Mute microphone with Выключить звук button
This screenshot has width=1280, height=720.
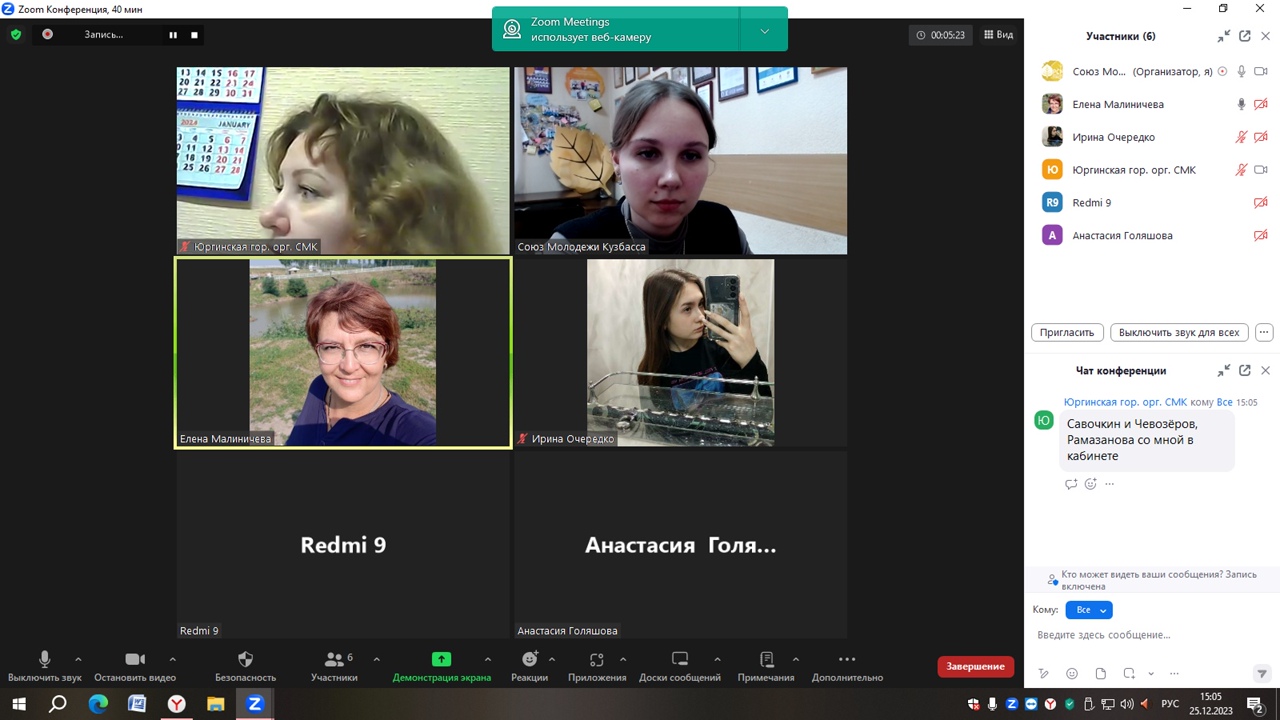pyautogui.click(x=44, y=666)
